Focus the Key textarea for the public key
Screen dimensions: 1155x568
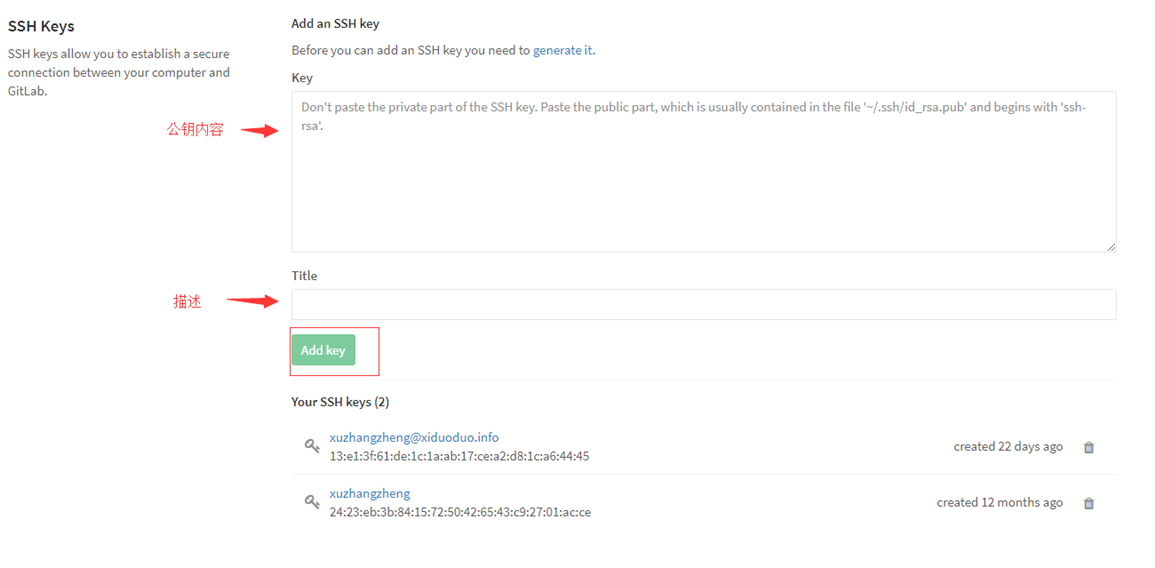coord(703,172)
